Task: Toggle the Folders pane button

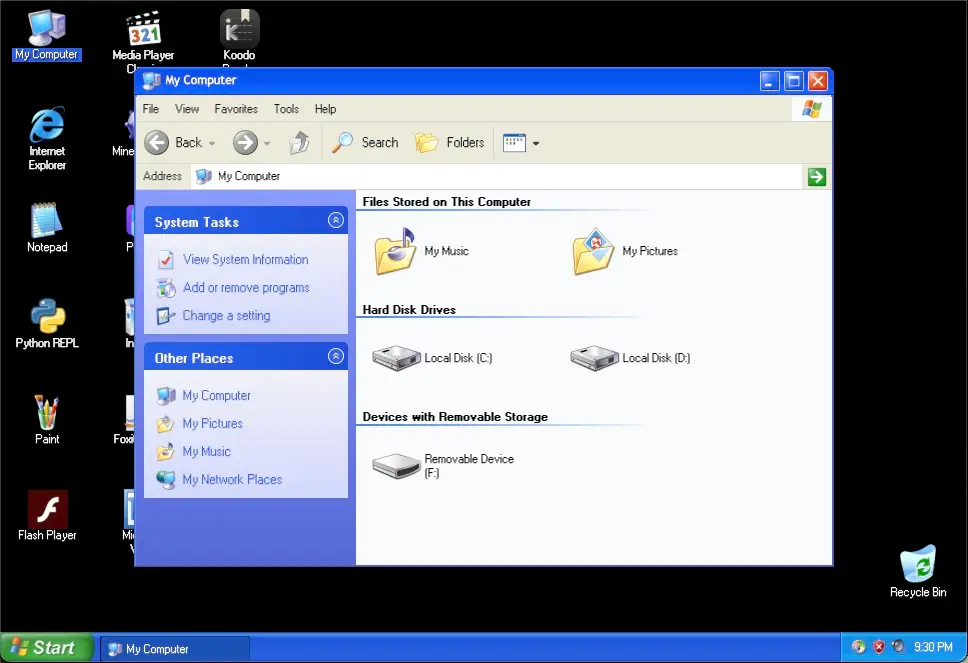Action: pos(449,143)
